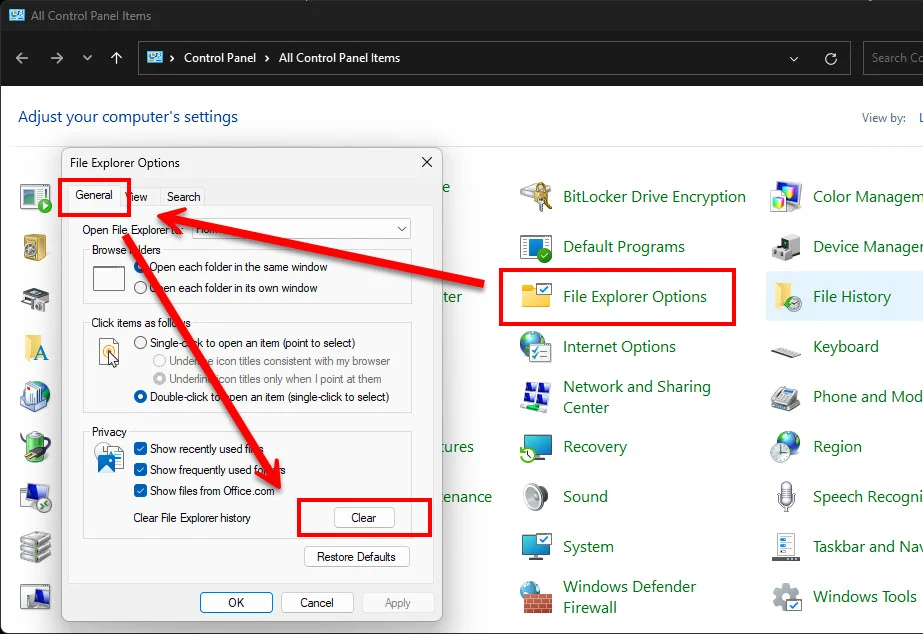
Task: Open the Sound link
Action: tap(585, 496)
